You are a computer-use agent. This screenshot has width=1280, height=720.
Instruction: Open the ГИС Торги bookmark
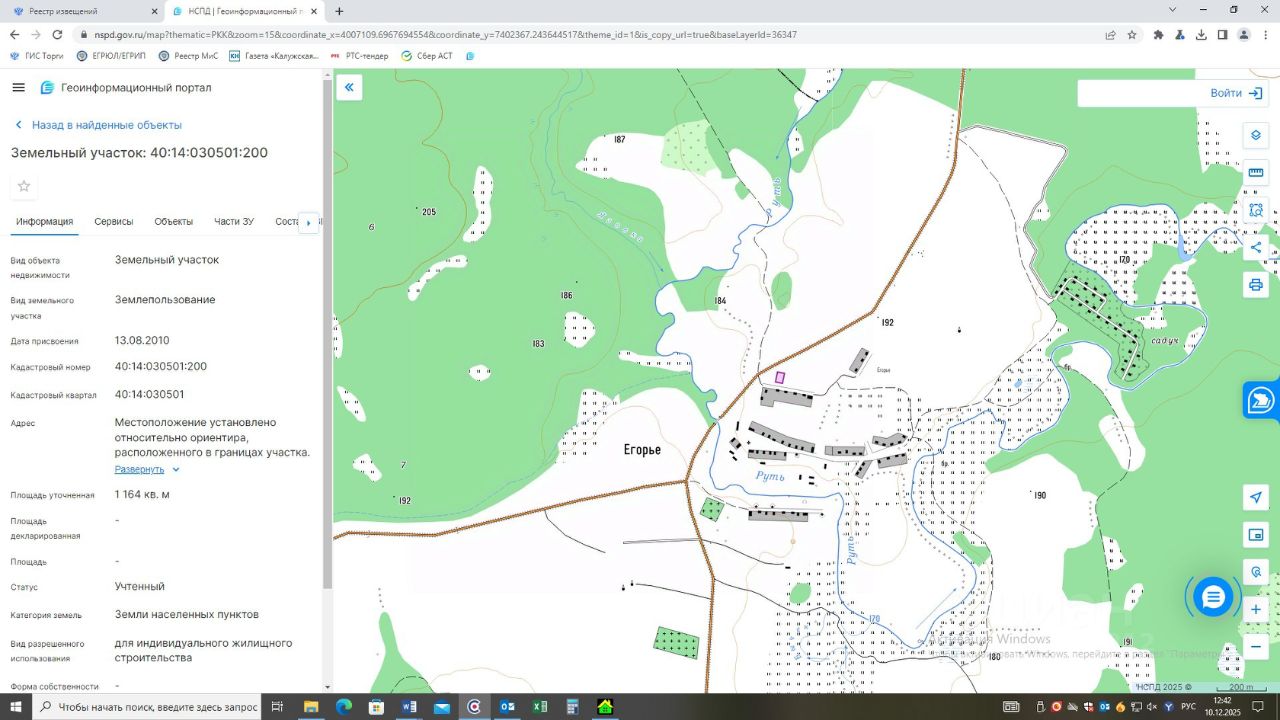coord(37,56)
